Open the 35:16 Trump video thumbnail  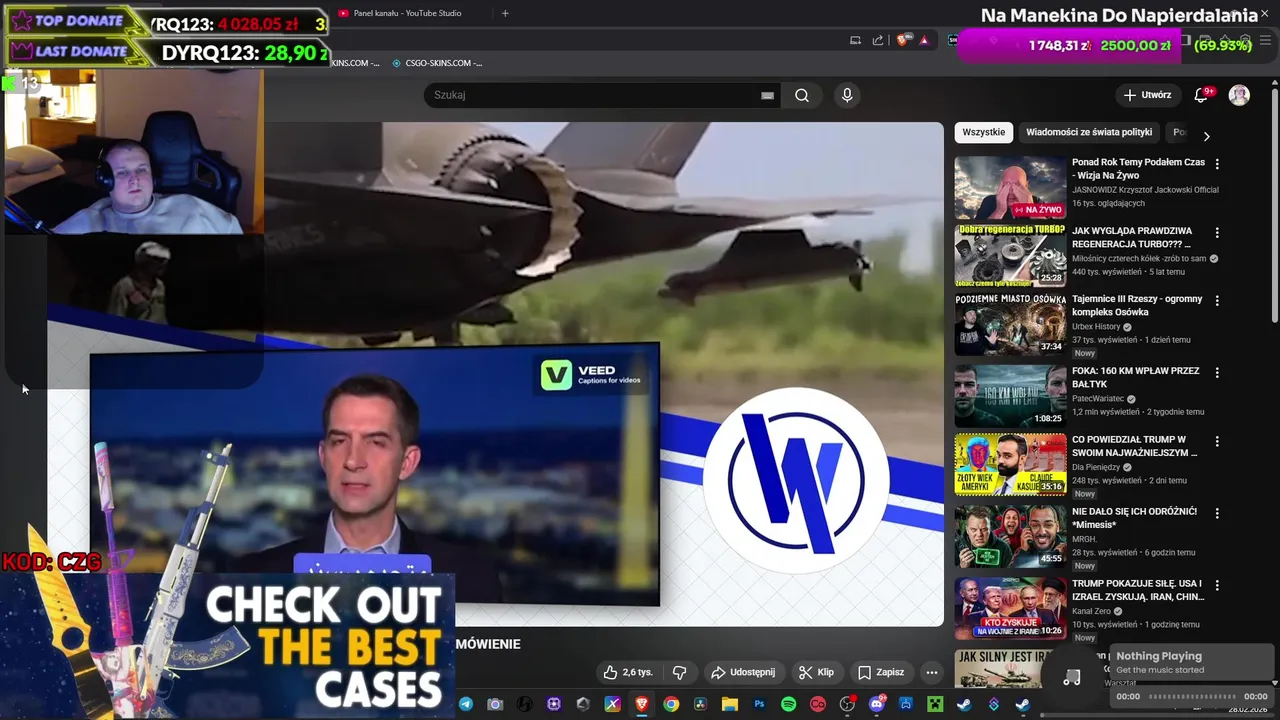tap(1010, 465)
